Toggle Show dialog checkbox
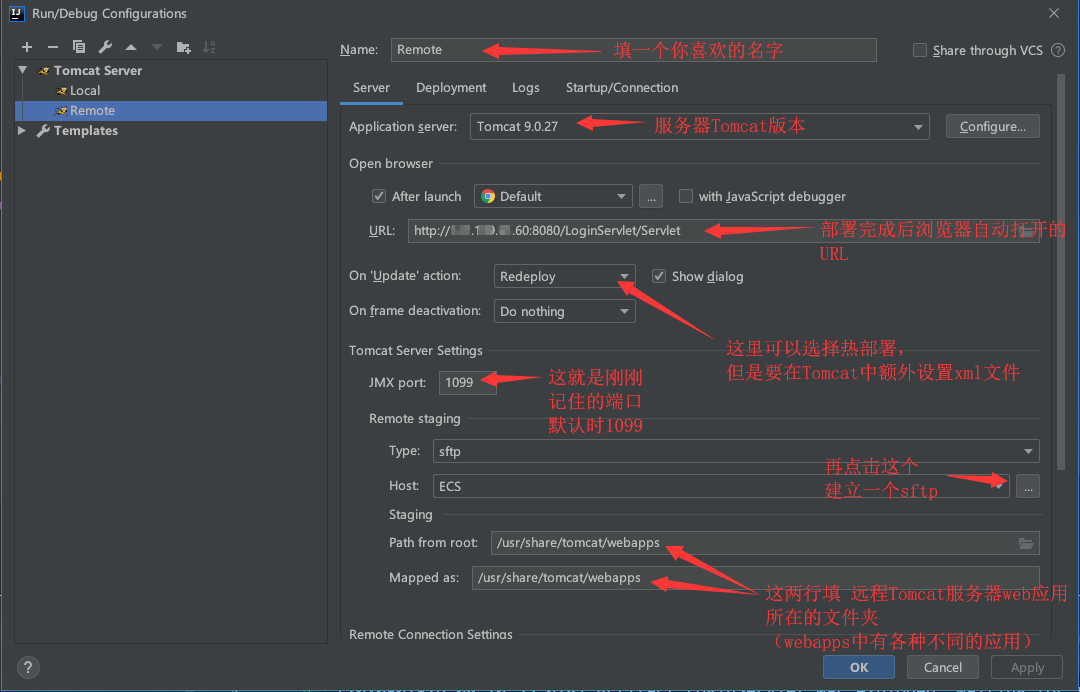Viewport: 1080px width, 692px height. [659, 276]
